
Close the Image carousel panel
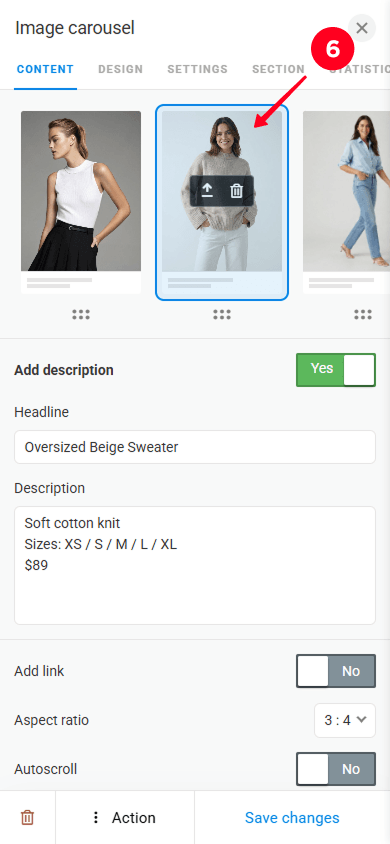362,28
